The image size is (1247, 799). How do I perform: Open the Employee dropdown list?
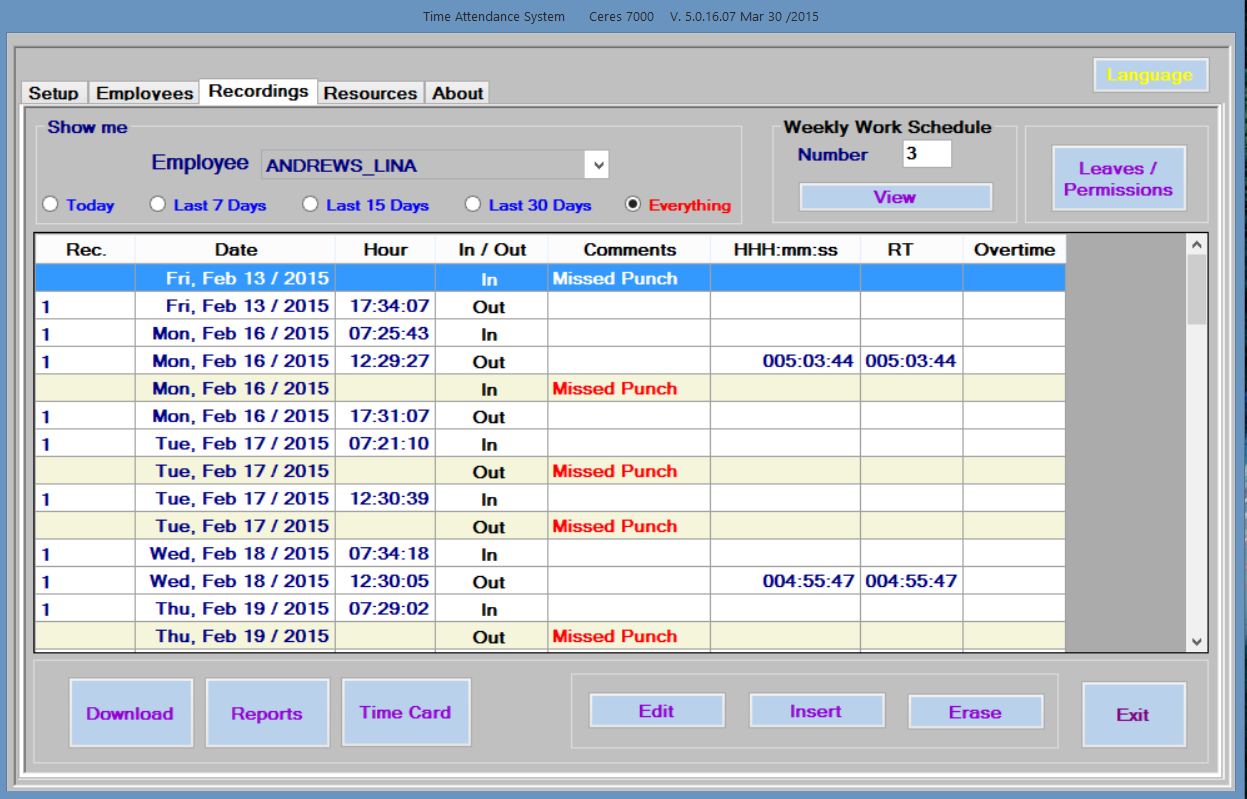(x=598, y=165)
